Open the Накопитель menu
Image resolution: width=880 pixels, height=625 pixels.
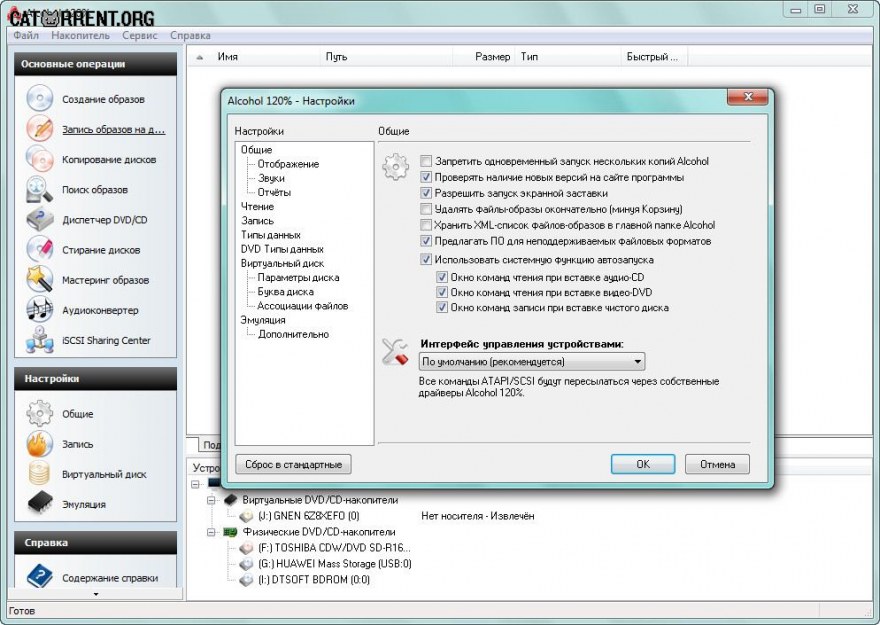[x=80, y=35]
